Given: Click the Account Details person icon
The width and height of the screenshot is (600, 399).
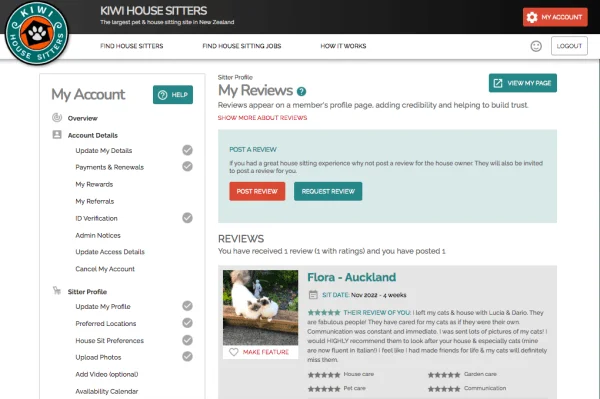Looking at the screenshot, I should (x=57, y=135).
